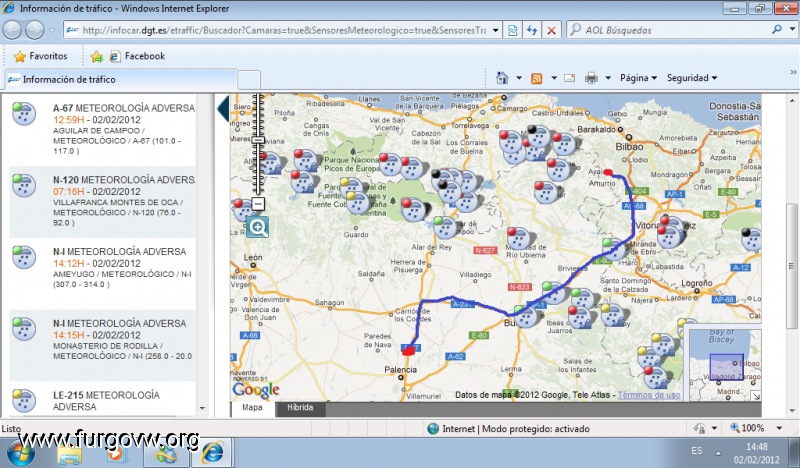Switch to Híbrida map view
The image size is (800, 468).
pyautogui.click(x=300, y=408)
